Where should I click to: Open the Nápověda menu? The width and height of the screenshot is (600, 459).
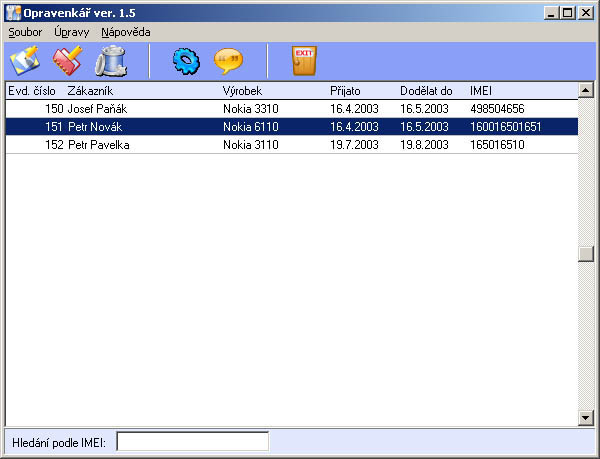point(126,32)
